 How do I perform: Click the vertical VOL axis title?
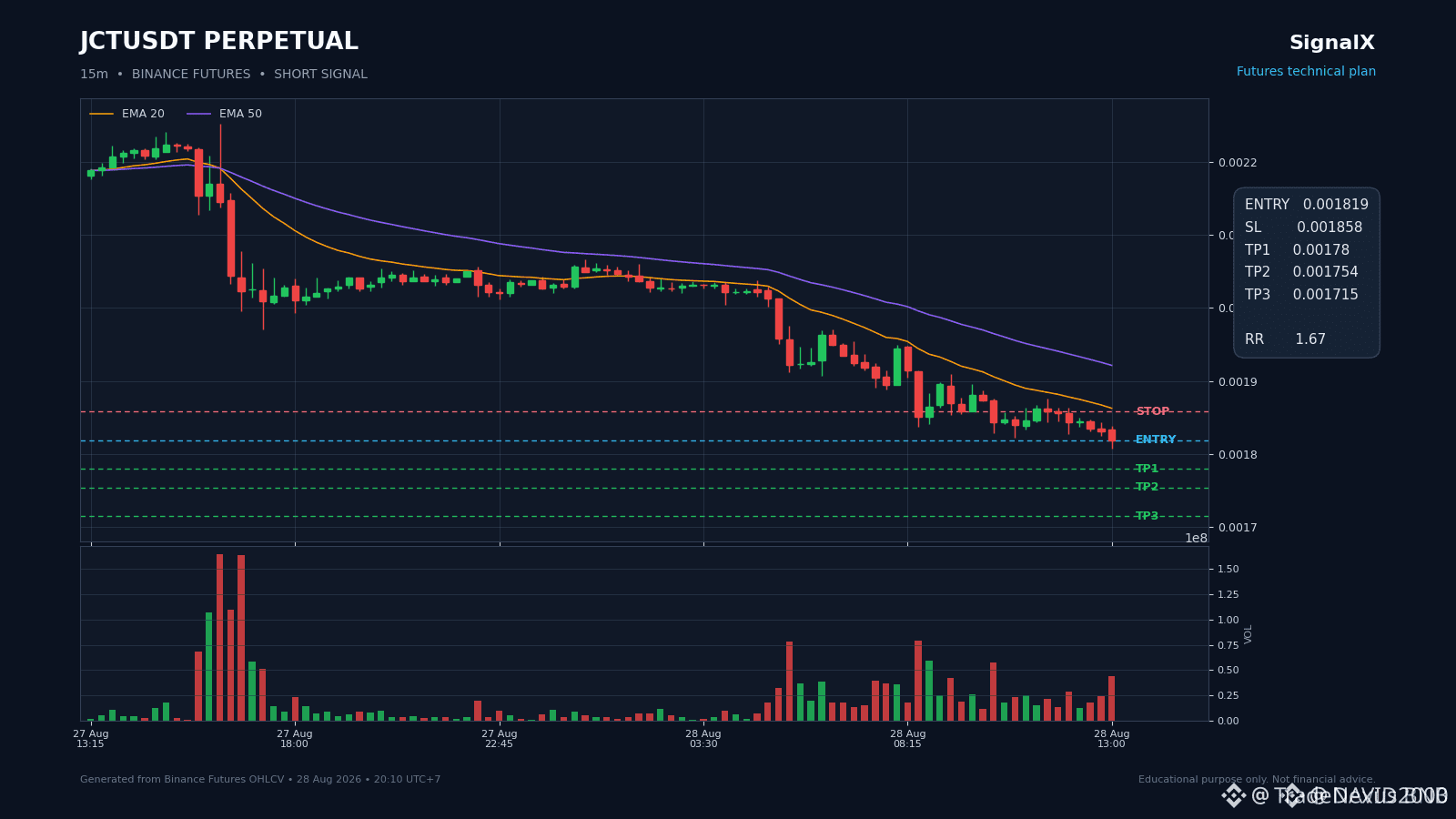[1249, 634]
